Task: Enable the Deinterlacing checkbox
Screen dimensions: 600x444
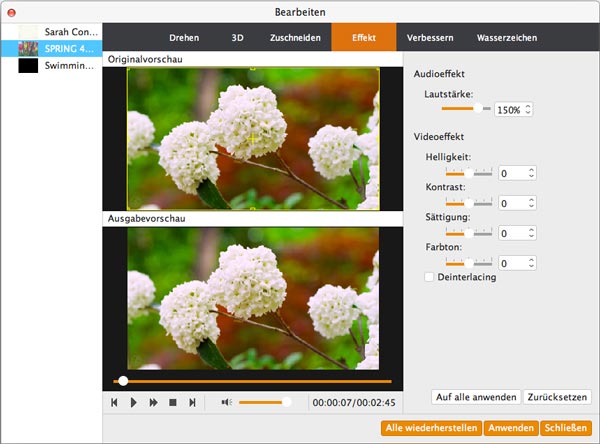Action: pyautogui.click(x=429, y=277)
